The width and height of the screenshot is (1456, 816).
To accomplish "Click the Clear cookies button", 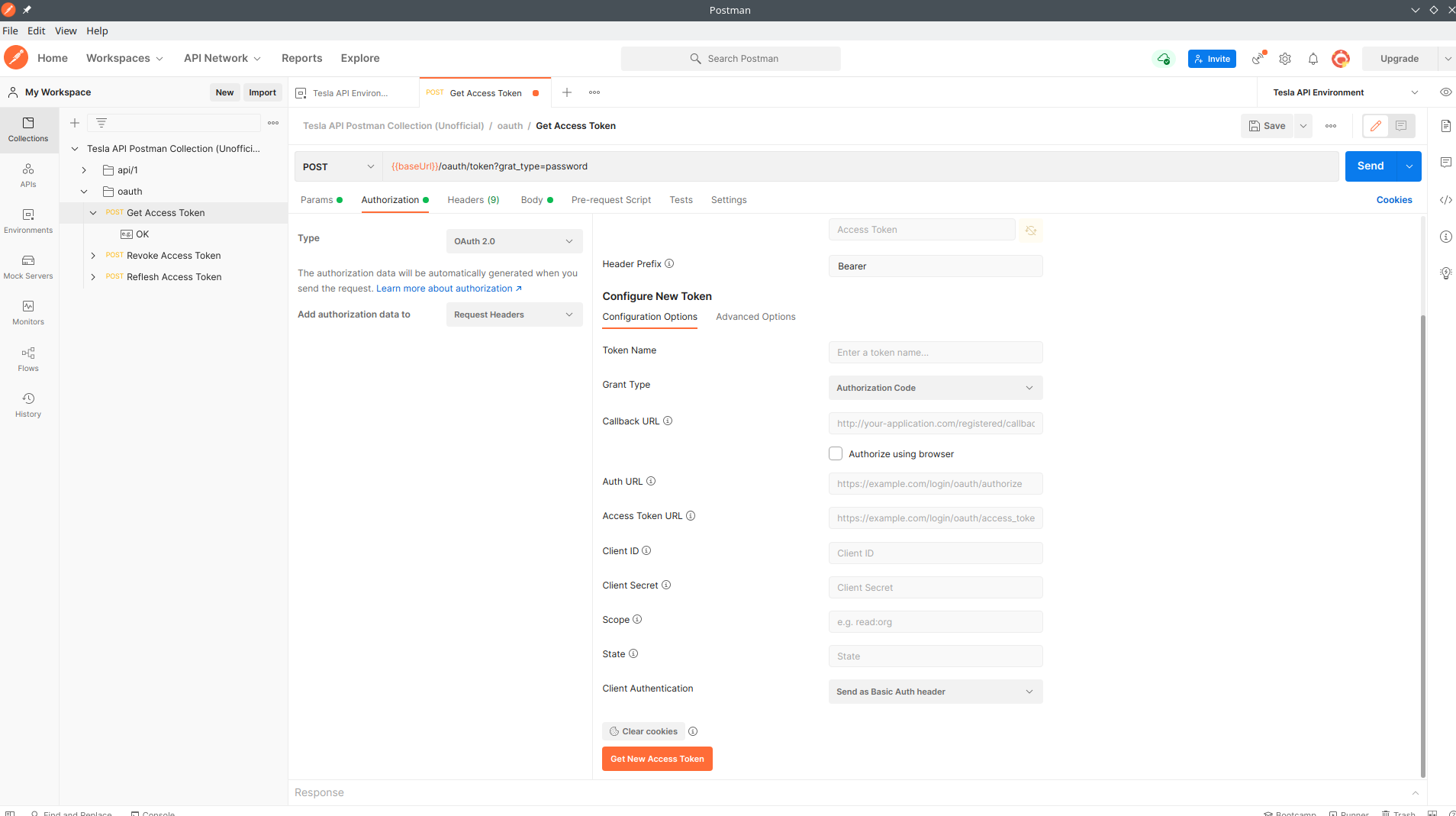I will [x=643, y=731].
